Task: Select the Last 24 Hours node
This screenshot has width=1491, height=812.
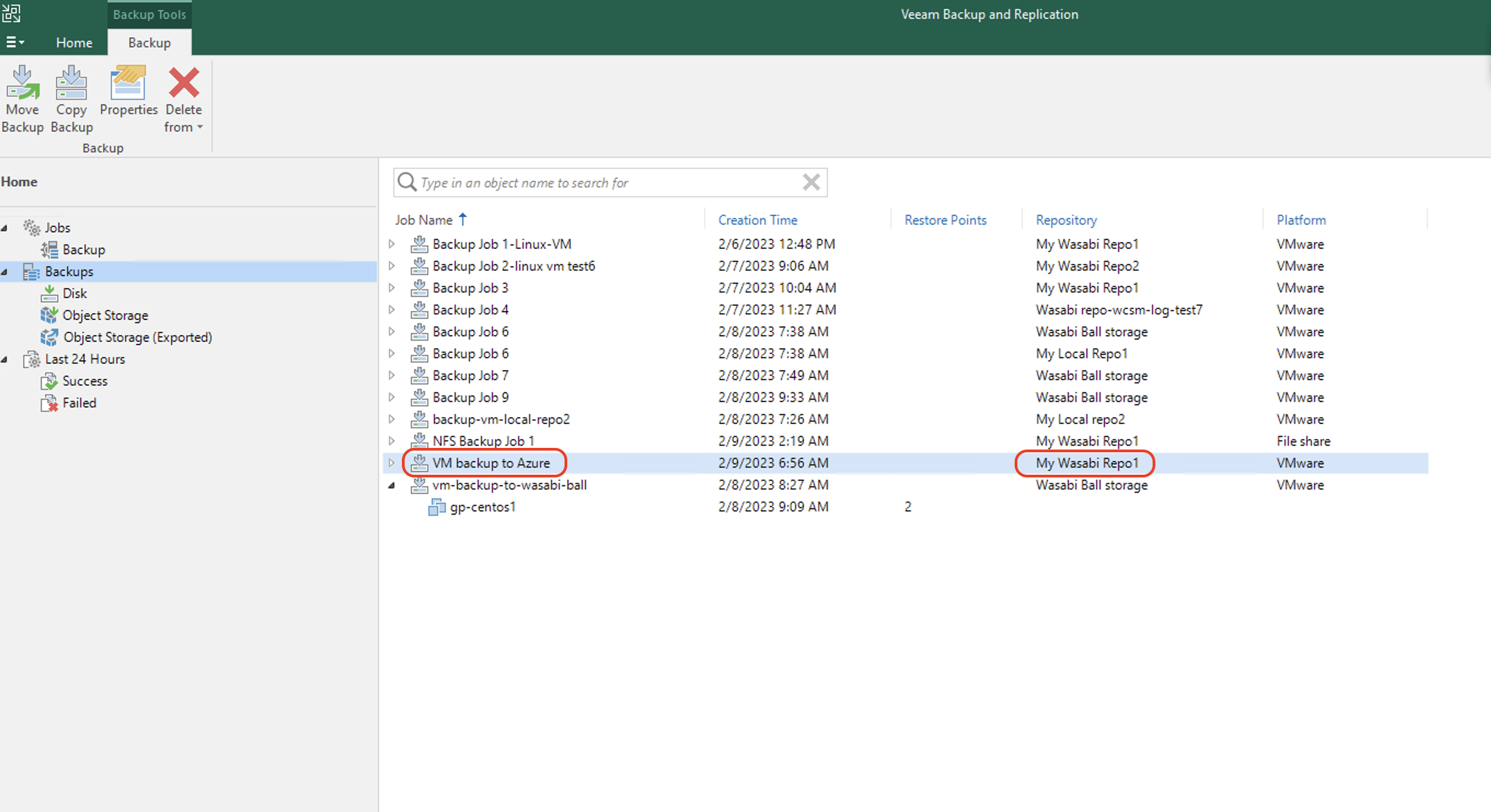Action: coord(84,359)
